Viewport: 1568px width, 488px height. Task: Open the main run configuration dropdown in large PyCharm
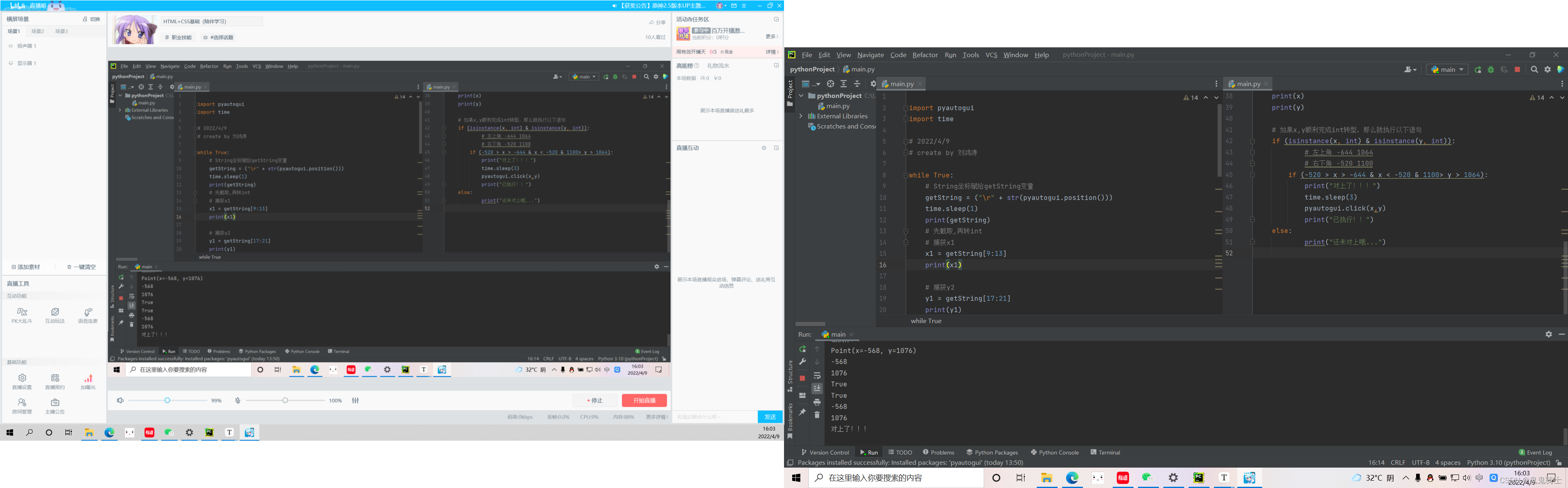click(x=1447, y=69)
